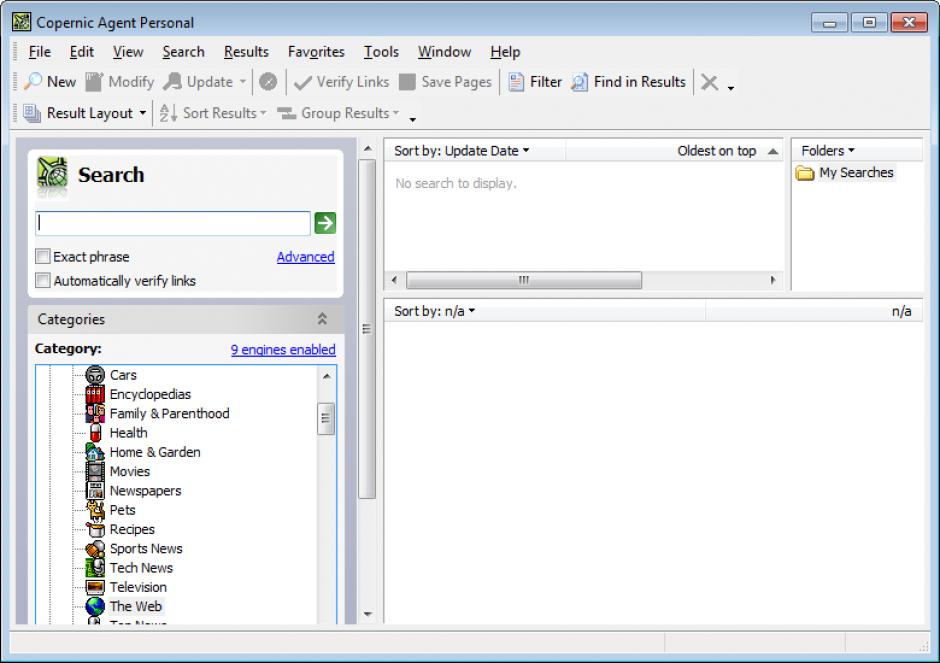Image resolution: width=940 pixels, height=663 pixels.
Task: Open the Window menu
Action: (444, 52)
